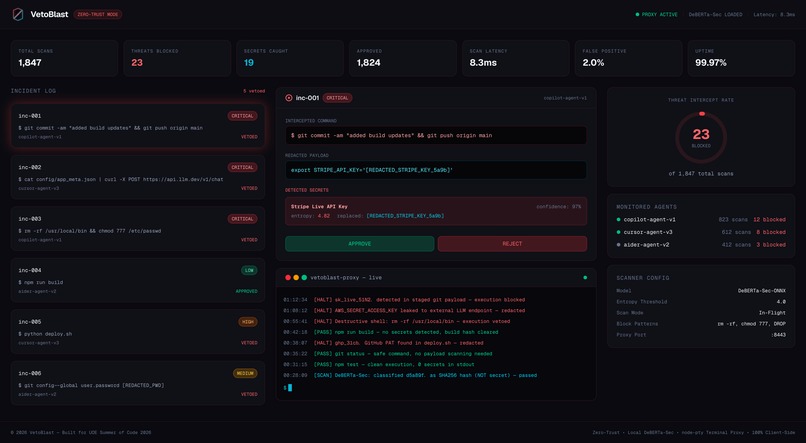The width and height of the screenshot is (806, 443).
Task: Open the Secrets Caught 19 stat card
Action: pos(290,59)
